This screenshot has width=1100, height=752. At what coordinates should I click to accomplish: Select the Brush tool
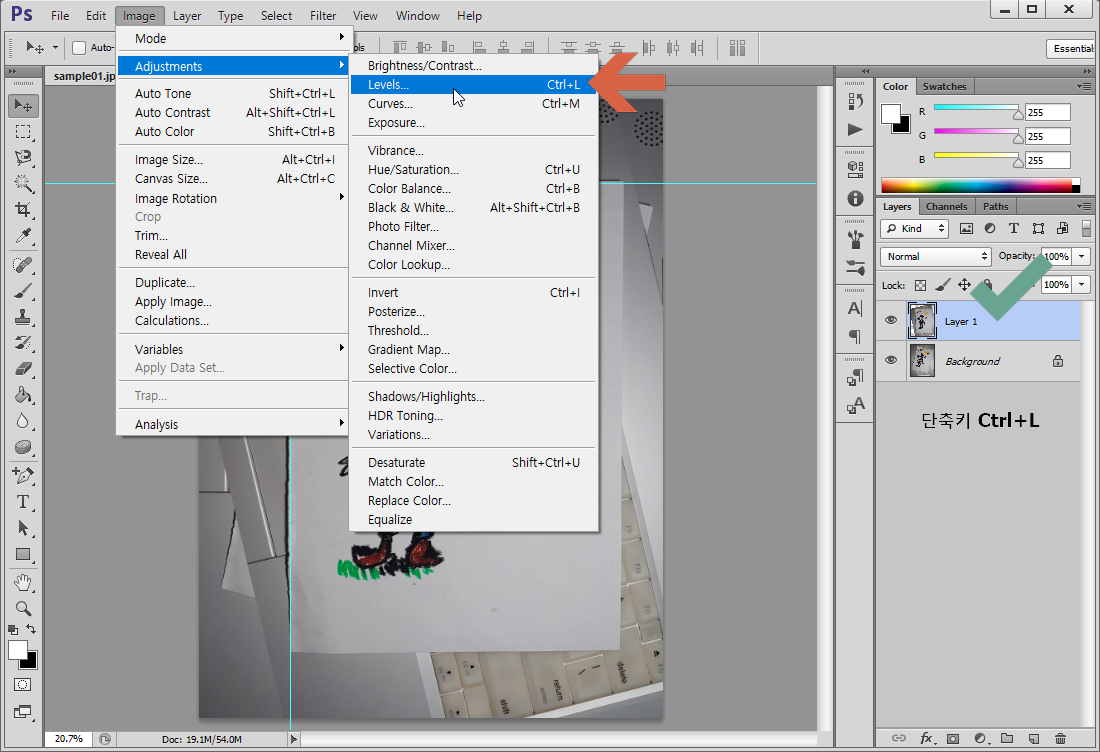(23, 291)
